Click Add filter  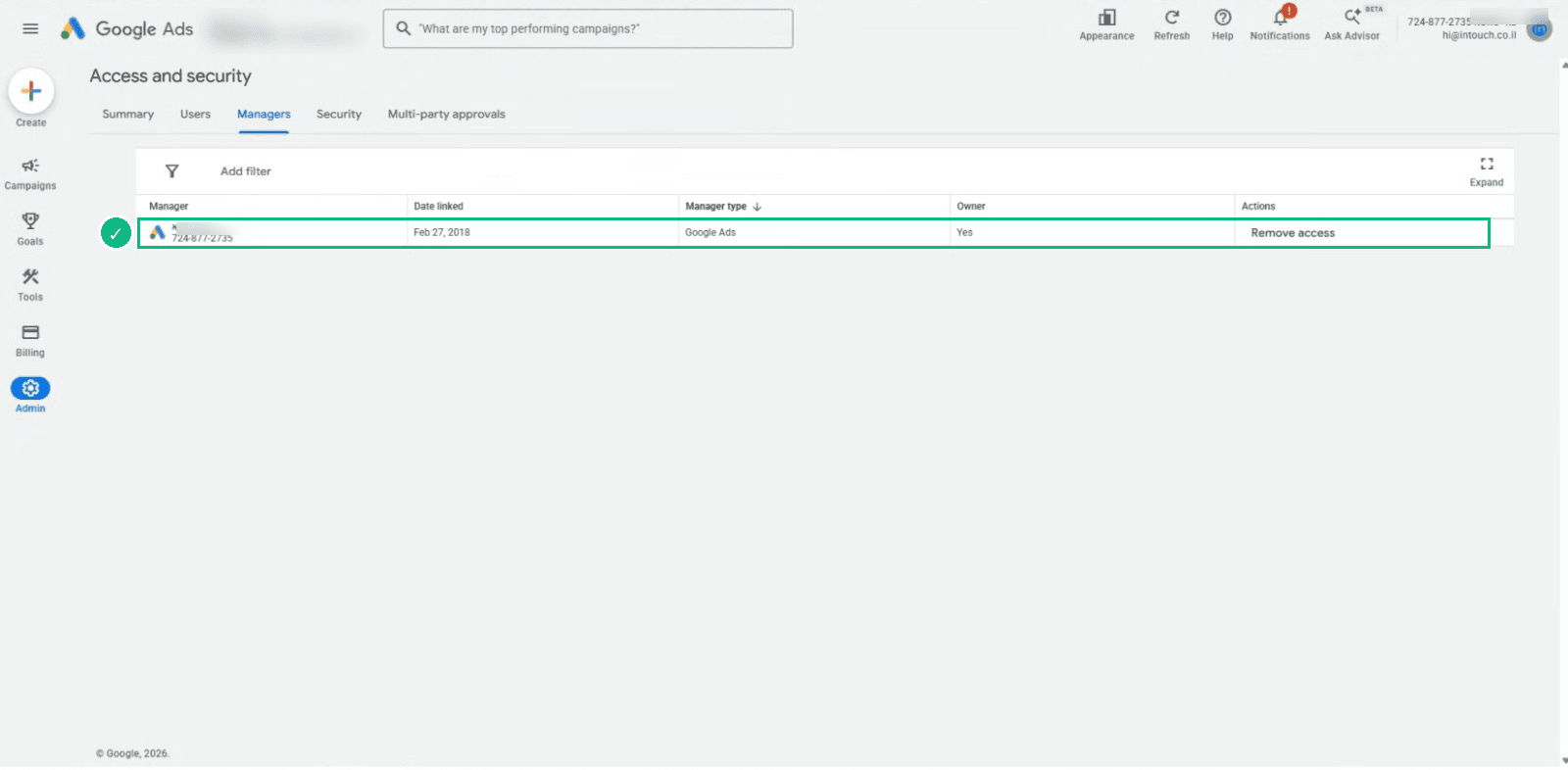click(246, 171)
